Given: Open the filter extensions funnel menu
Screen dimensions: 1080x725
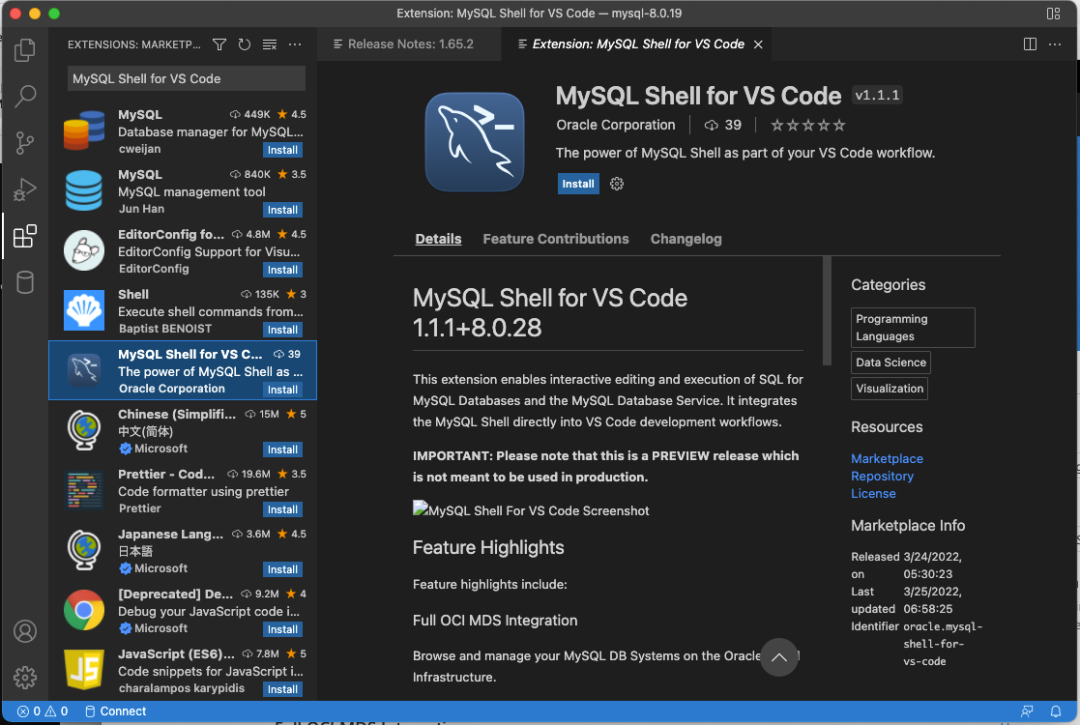Looking at the screenshot, I should tap(220, 44).
